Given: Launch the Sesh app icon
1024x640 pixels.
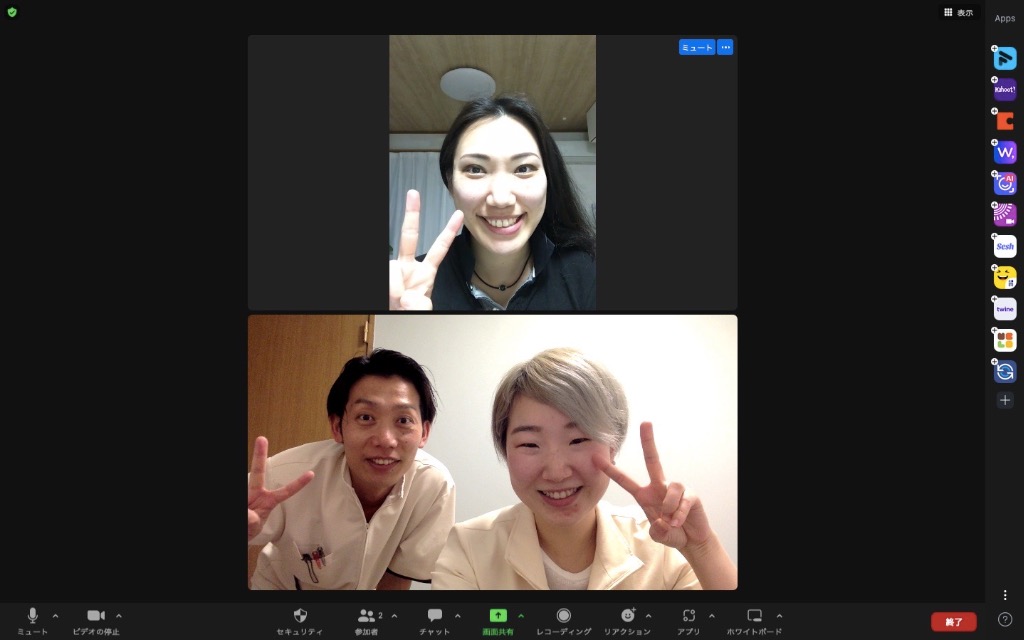Looking at the screenshot, I should [1005, 246].
